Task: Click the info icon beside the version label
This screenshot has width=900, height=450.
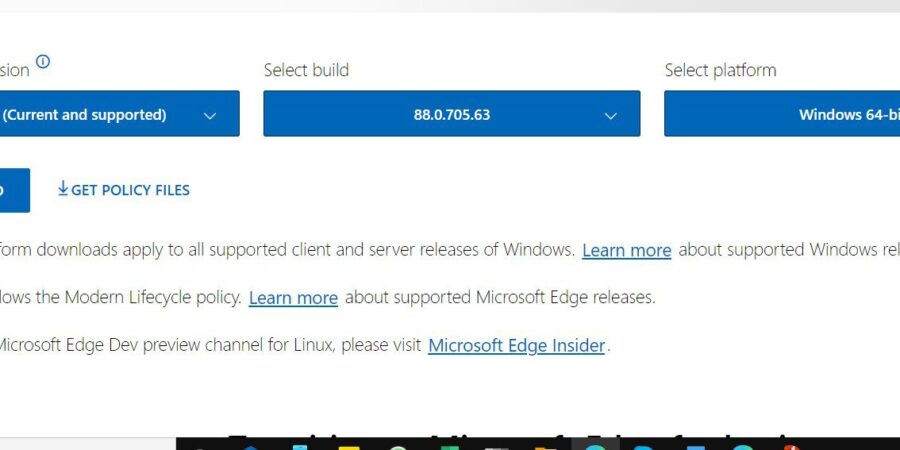Action: coord(43,61)
